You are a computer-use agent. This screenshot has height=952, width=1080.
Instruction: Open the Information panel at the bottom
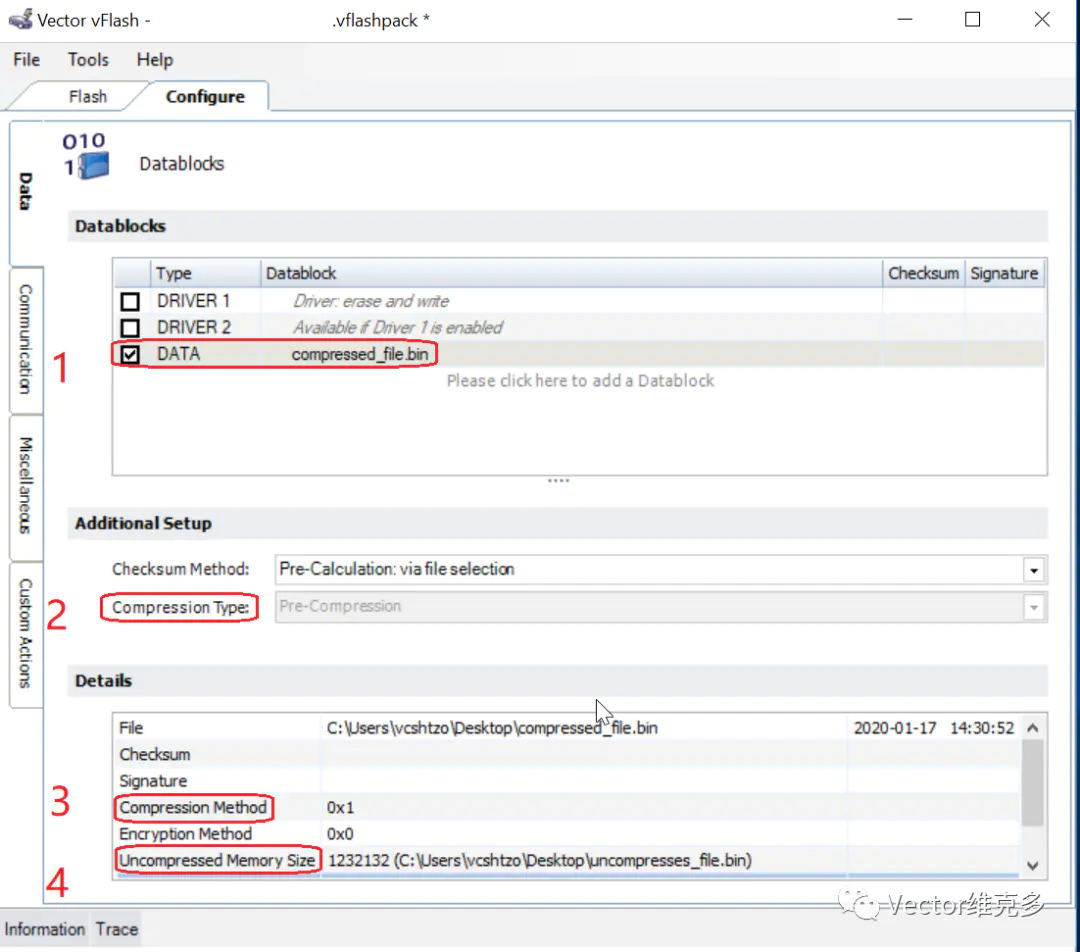point(45,929)
